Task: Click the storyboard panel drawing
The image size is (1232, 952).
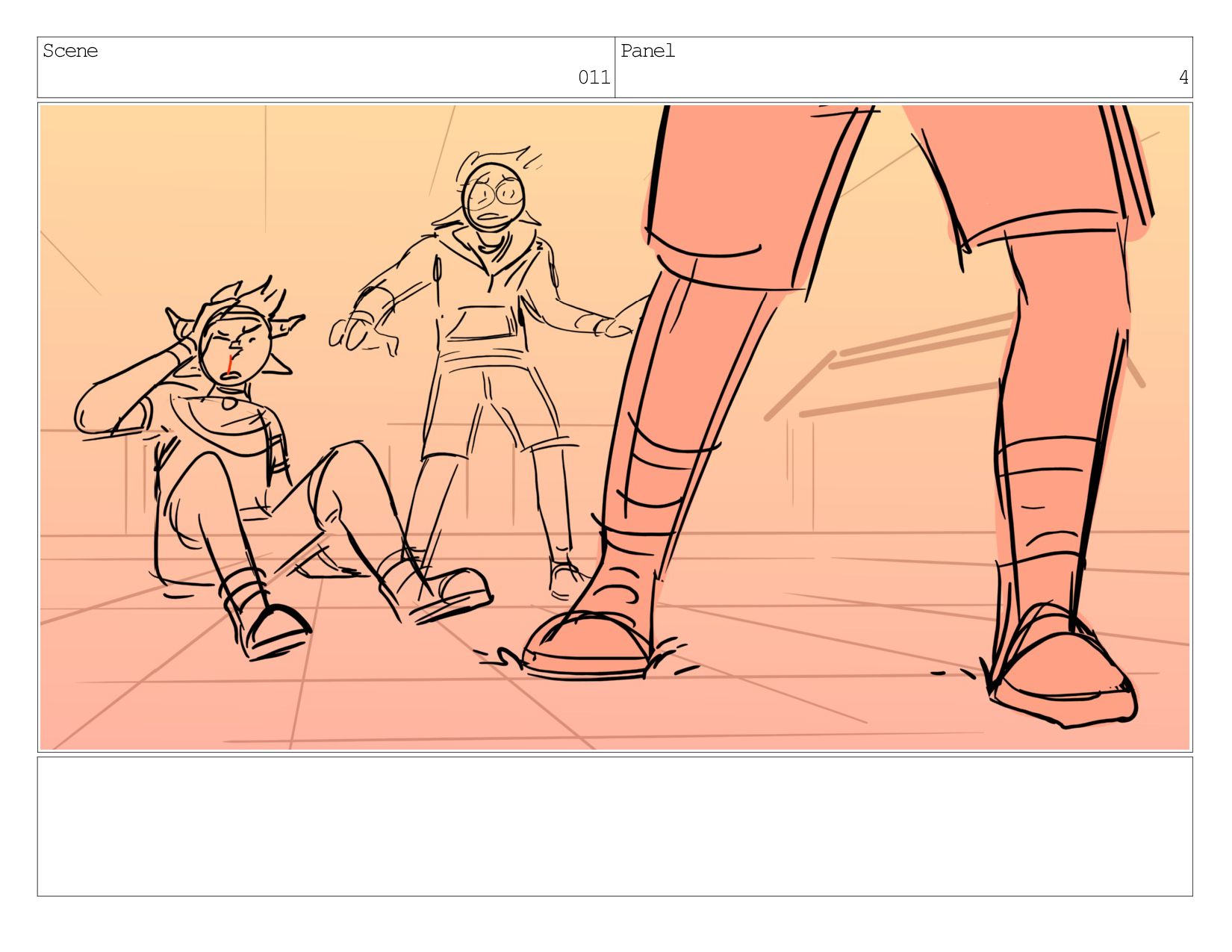Action: click(x=615, y=427)
